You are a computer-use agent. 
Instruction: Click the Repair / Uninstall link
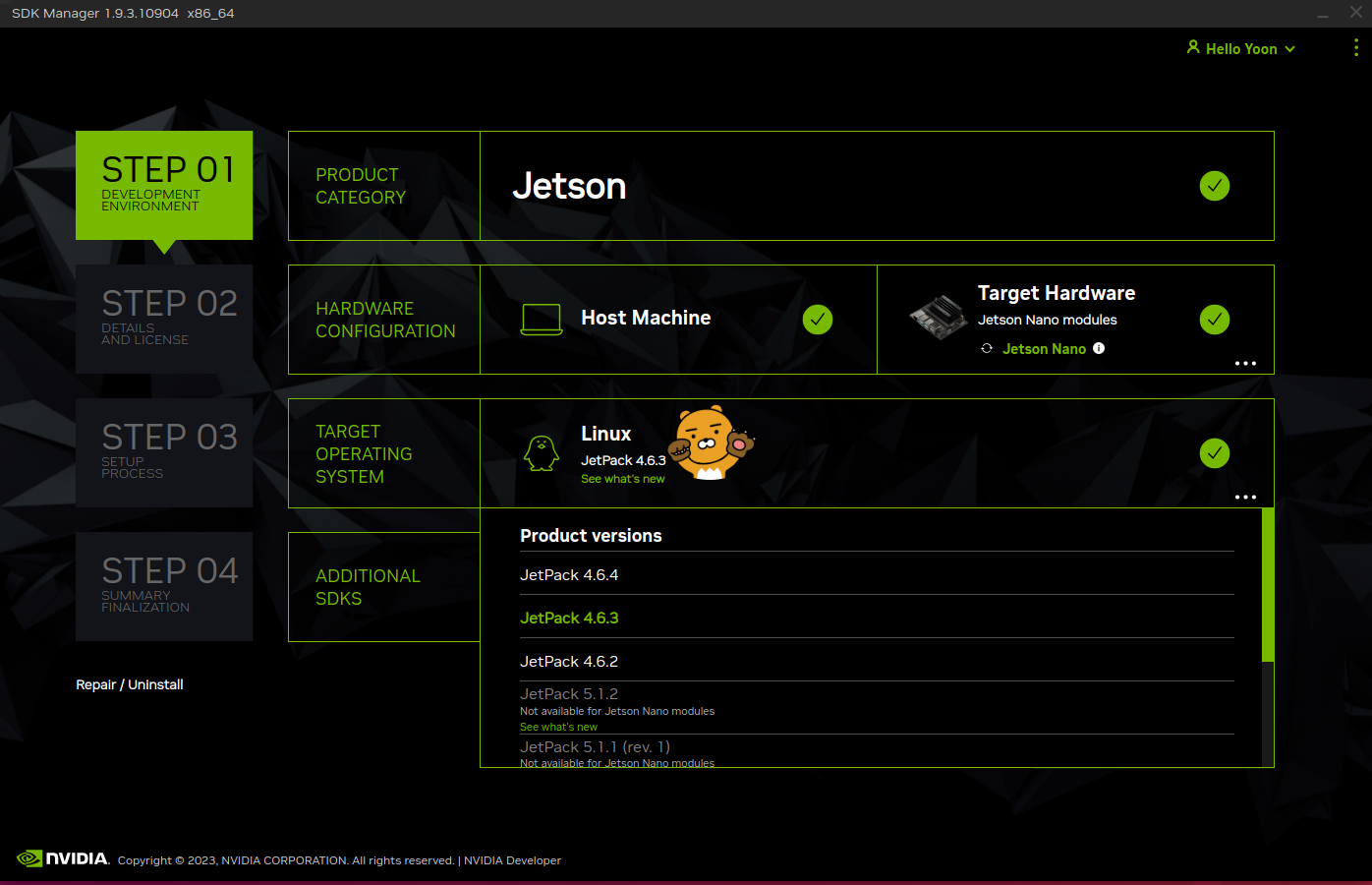point(130,684)
